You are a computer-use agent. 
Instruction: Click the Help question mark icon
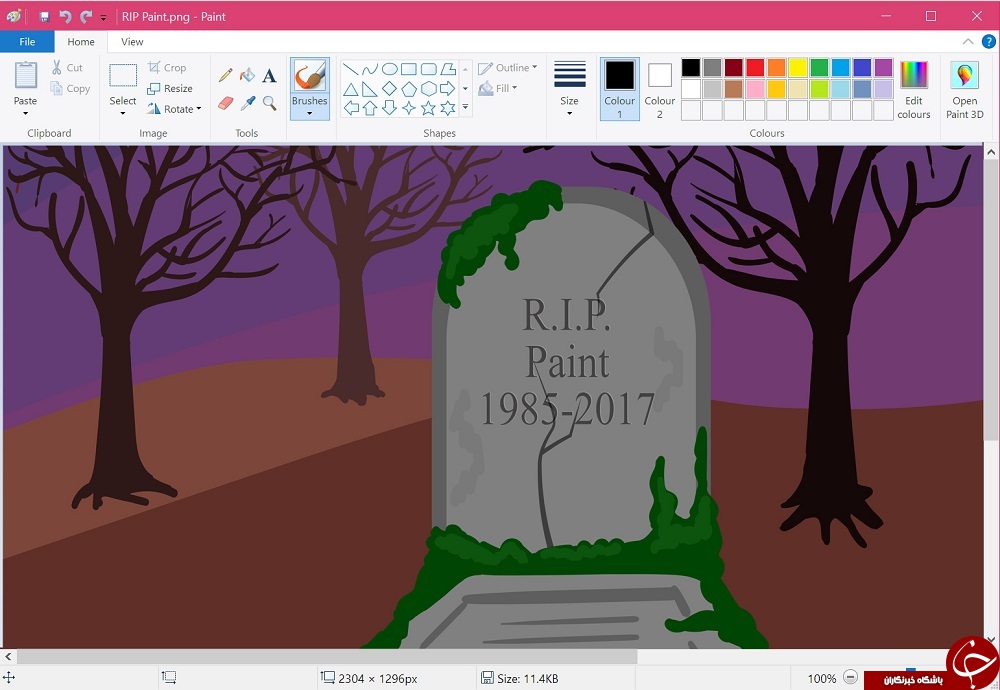click(988, 42)
